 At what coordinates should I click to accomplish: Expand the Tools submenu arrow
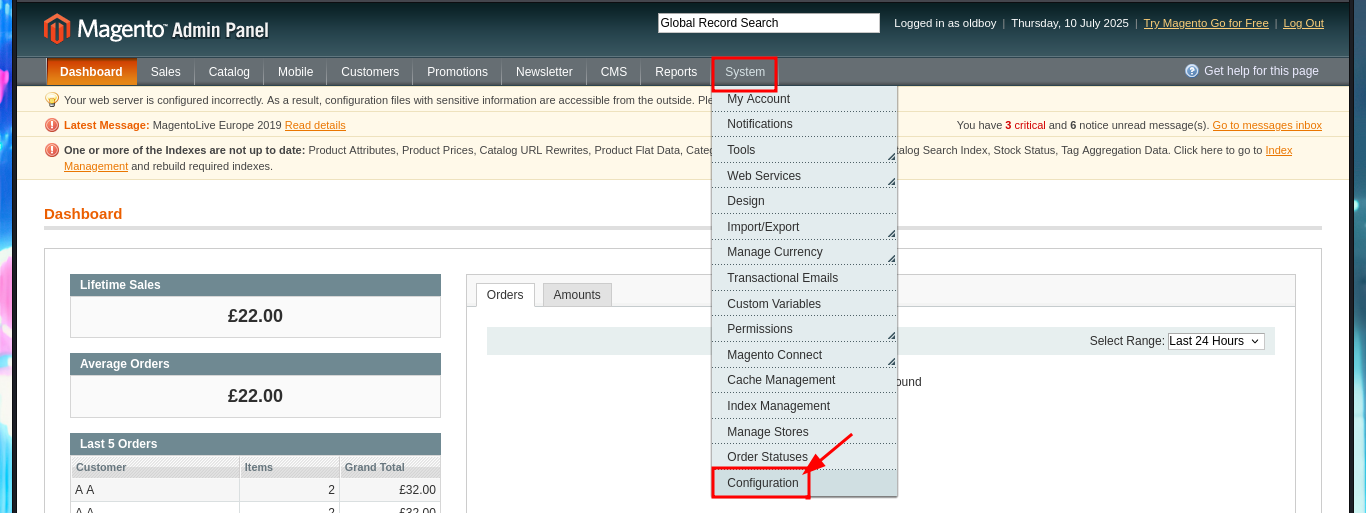[891, 156]
